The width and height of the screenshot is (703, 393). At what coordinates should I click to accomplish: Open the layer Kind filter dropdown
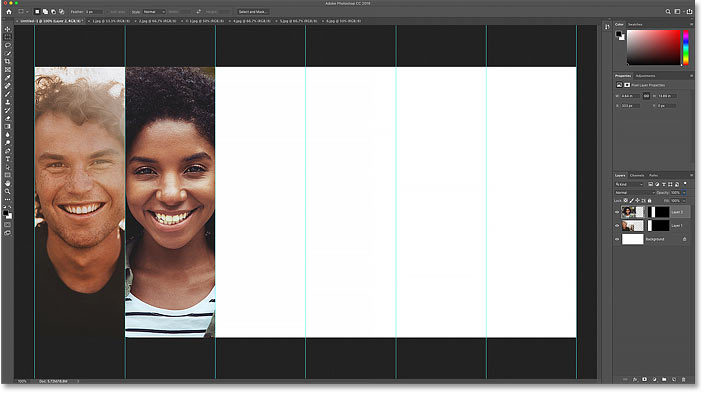tap(629, 184)
